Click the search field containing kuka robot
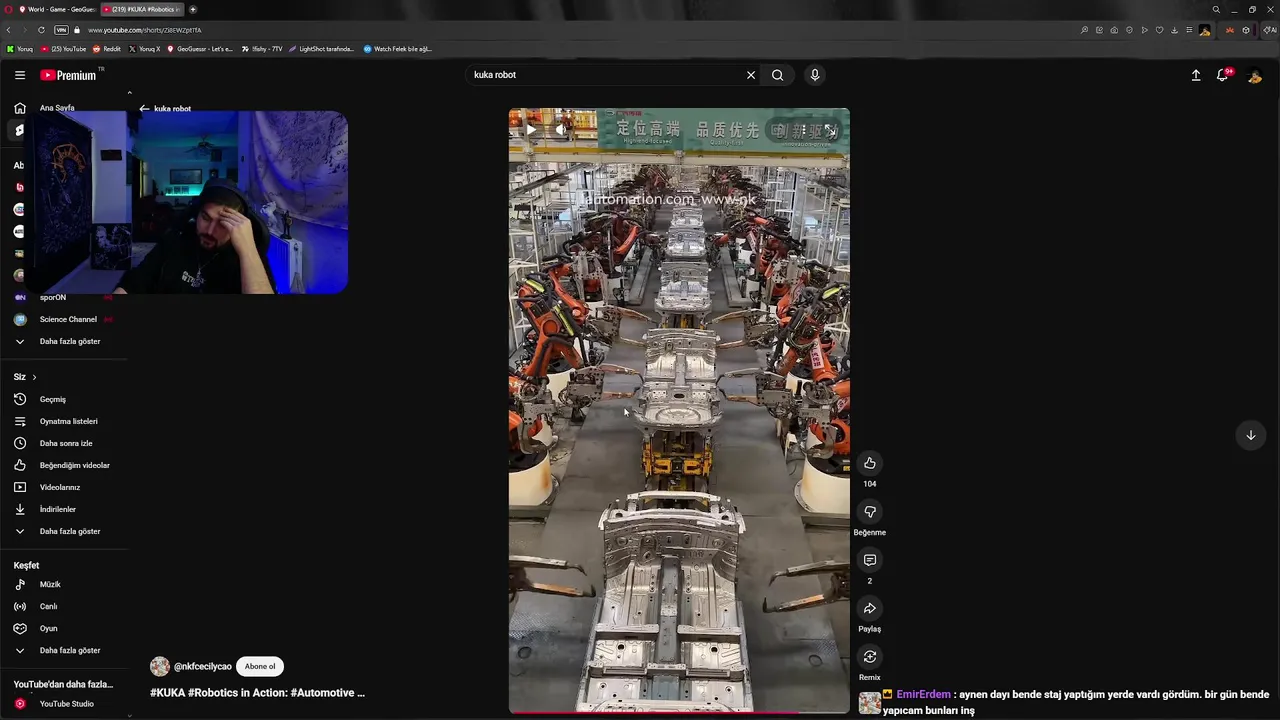Viewport: 1280px width, 720px height. 605,75
